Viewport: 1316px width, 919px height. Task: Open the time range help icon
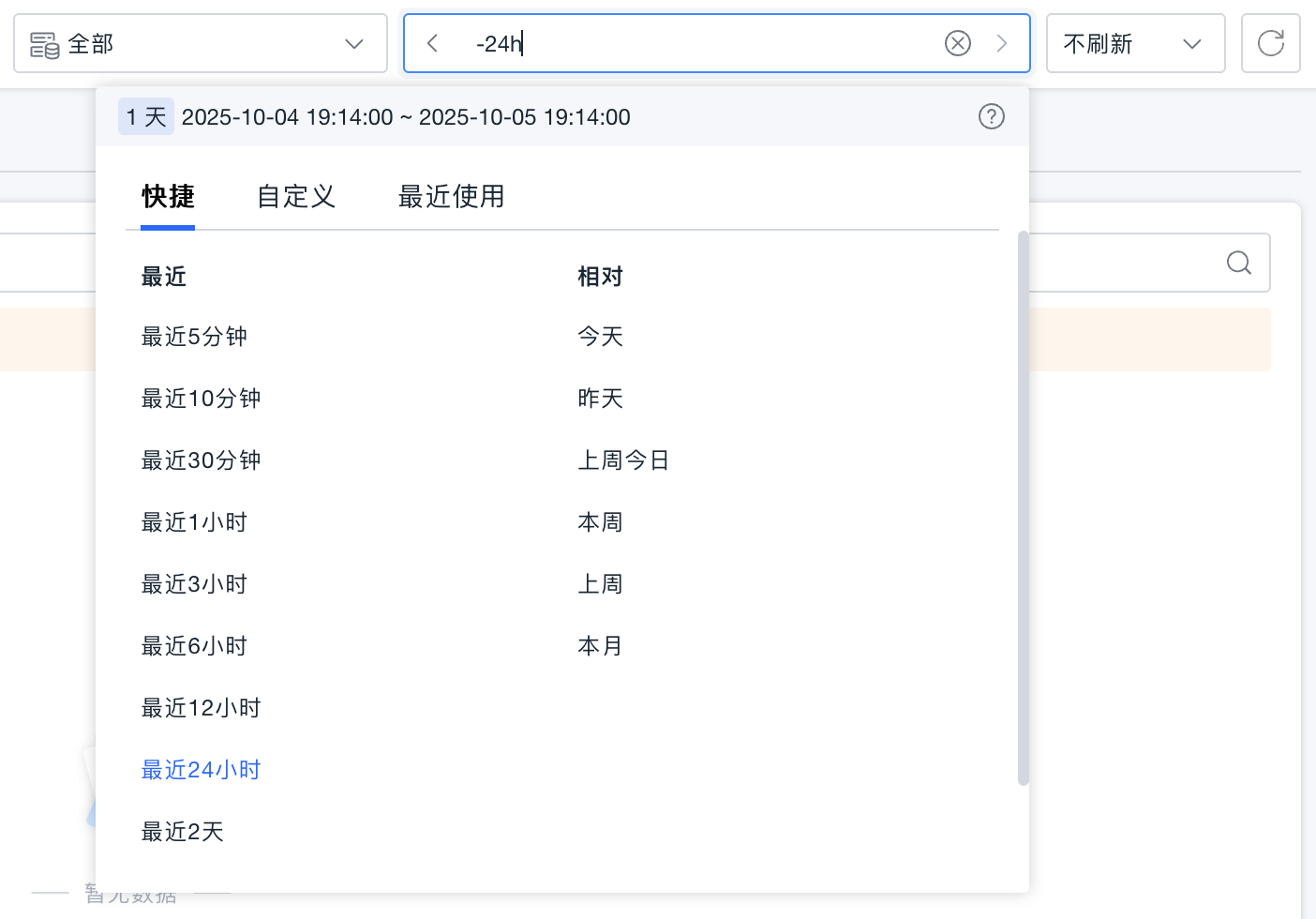(x=991, y=116)
